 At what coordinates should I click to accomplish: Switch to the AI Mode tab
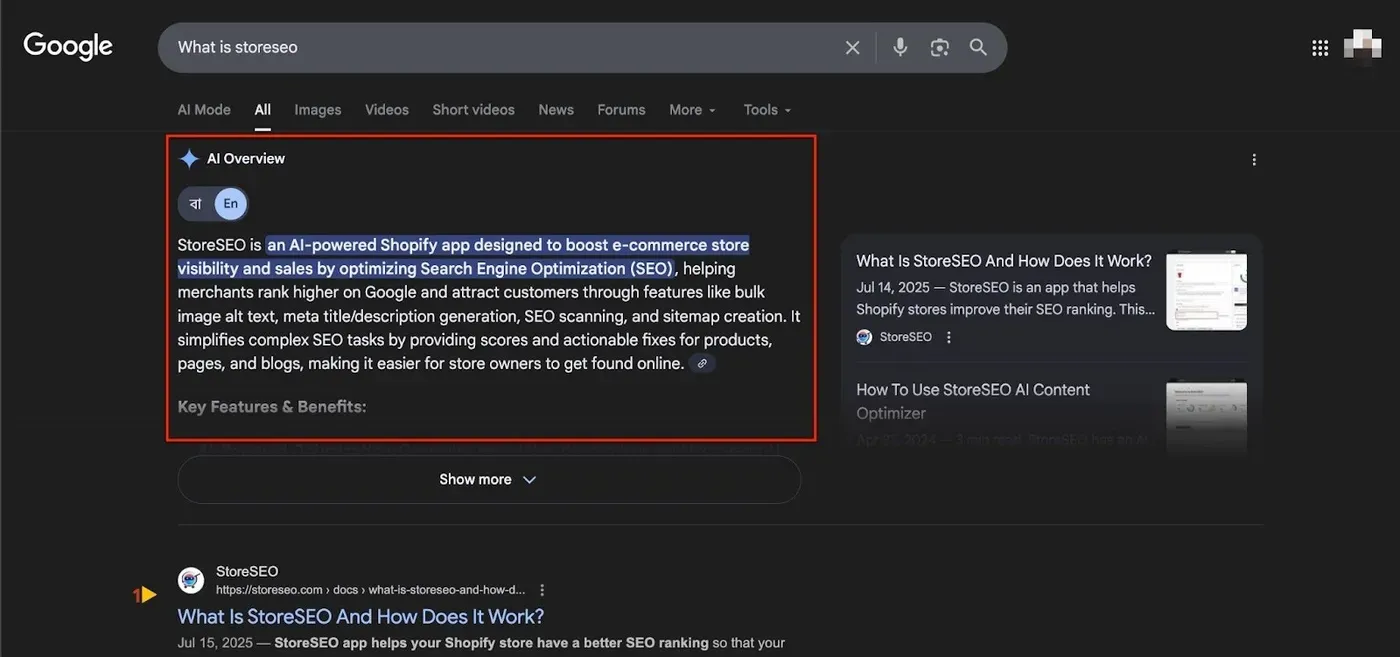coord(204,110)
